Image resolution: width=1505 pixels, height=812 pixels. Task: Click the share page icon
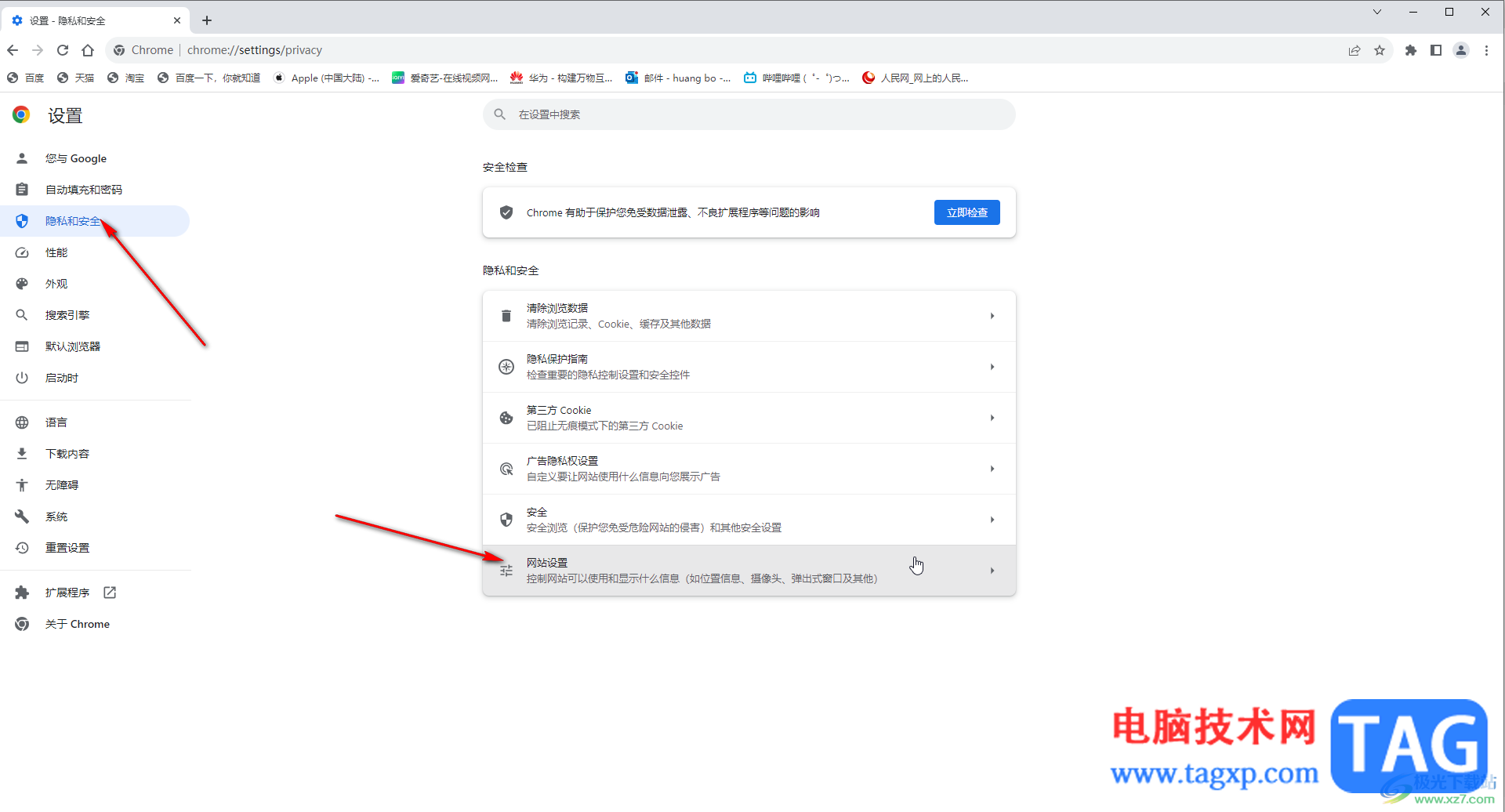tap(1354, 50)
